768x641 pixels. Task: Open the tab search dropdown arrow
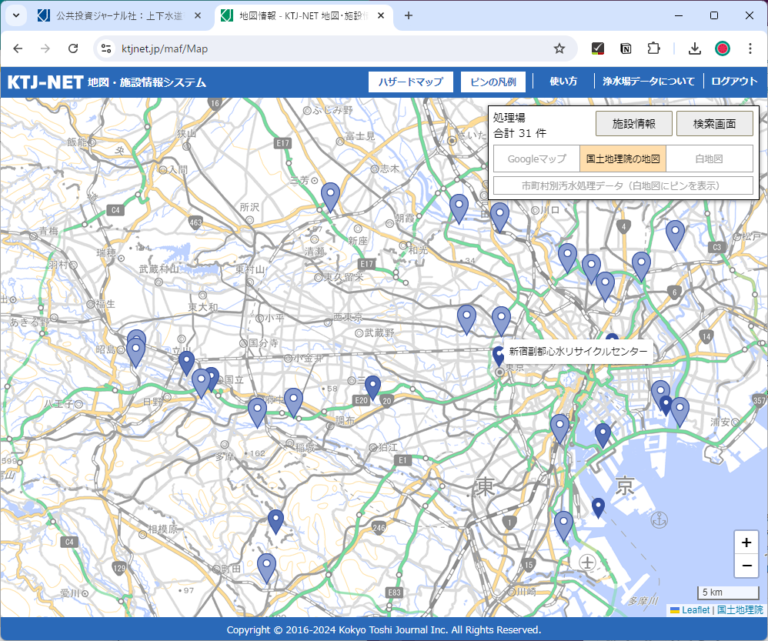16,15
